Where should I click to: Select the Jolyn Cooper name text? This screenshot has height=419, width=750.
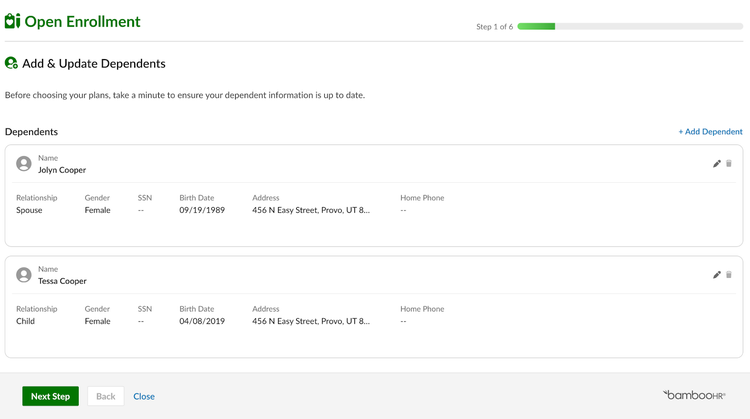tap(62, 170)
